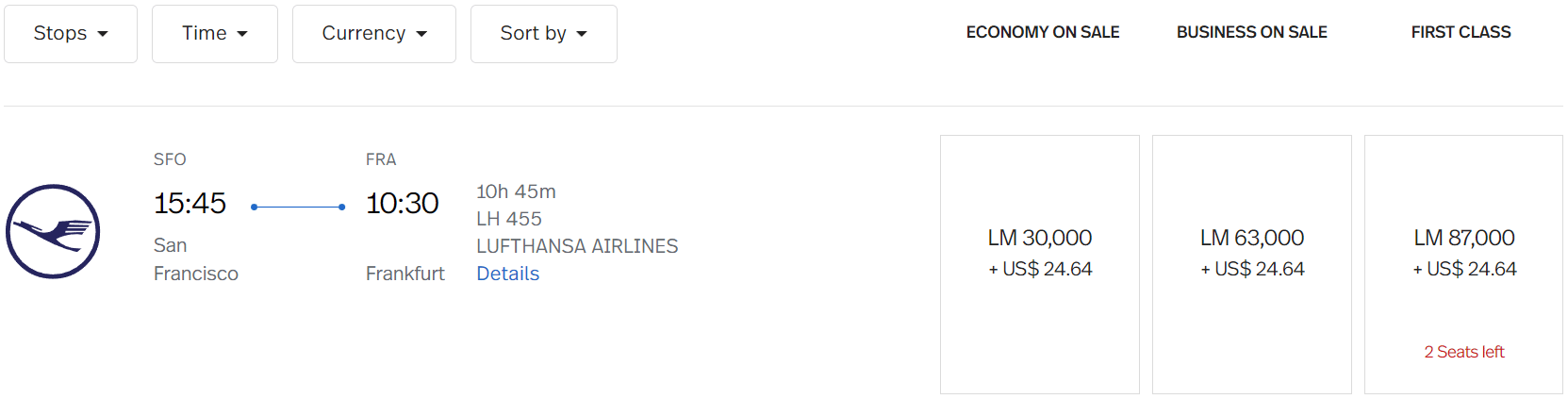Click the 15:45 departure time

point(190,204)
